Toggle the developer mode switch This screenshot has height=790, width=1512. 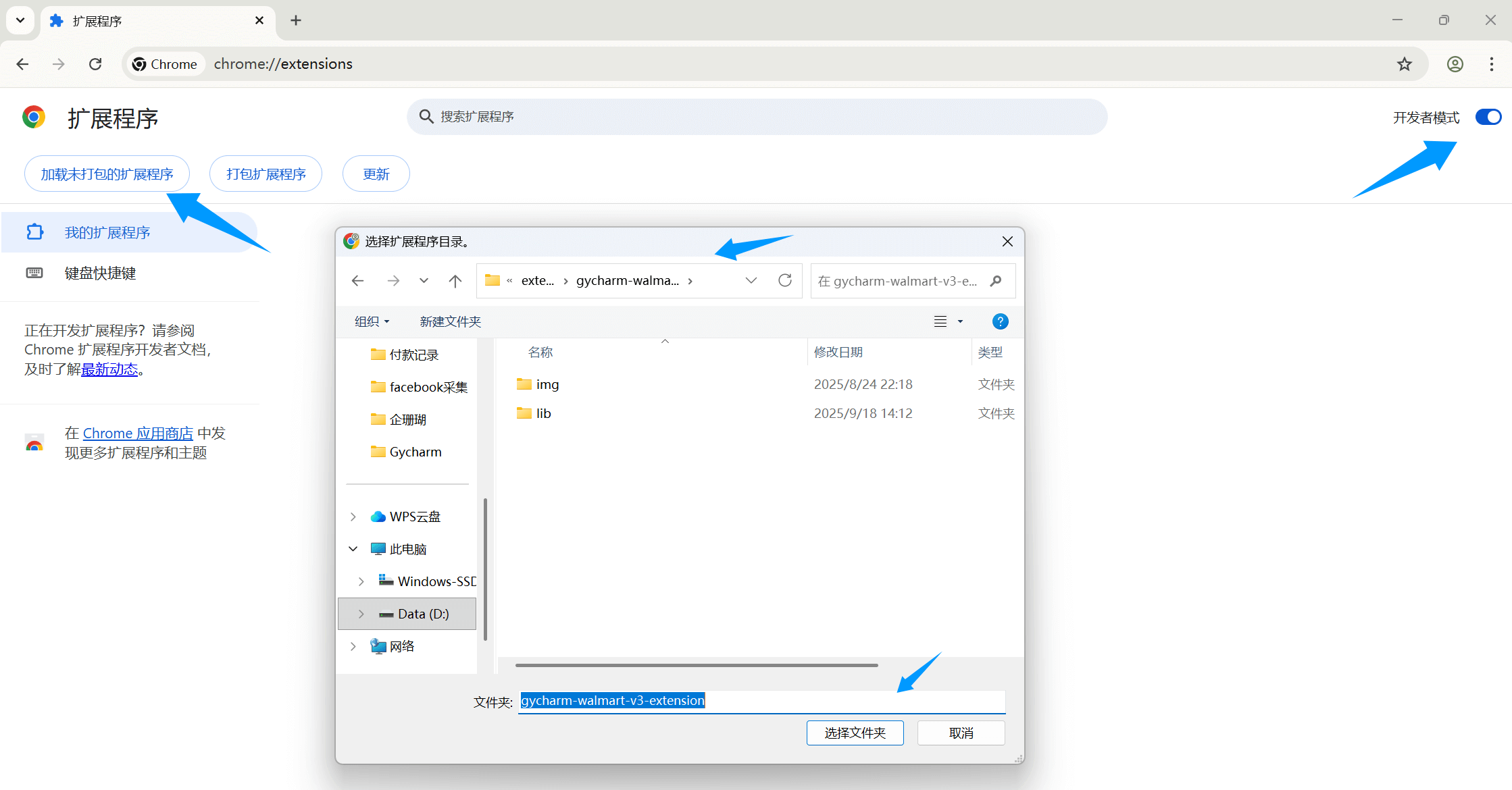[x=1488, y=117]
